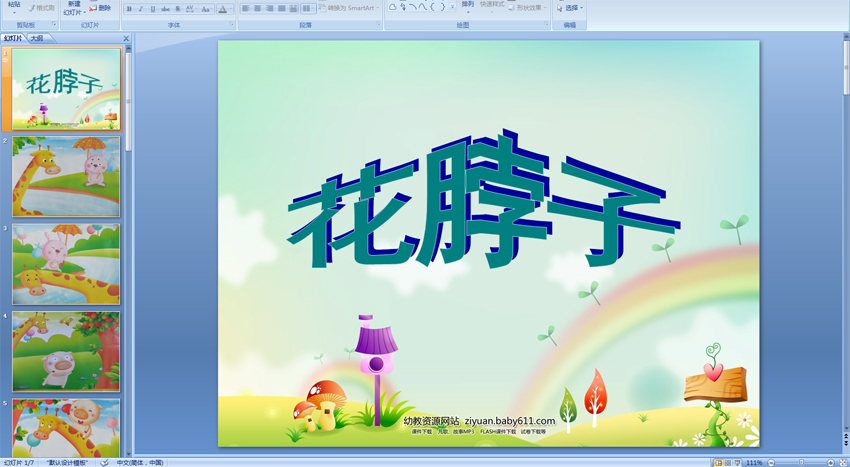This screenshot has width=850, height=467.
Task: Select slide 1 thumbnail with 花脖子 title
Action: 67,89
